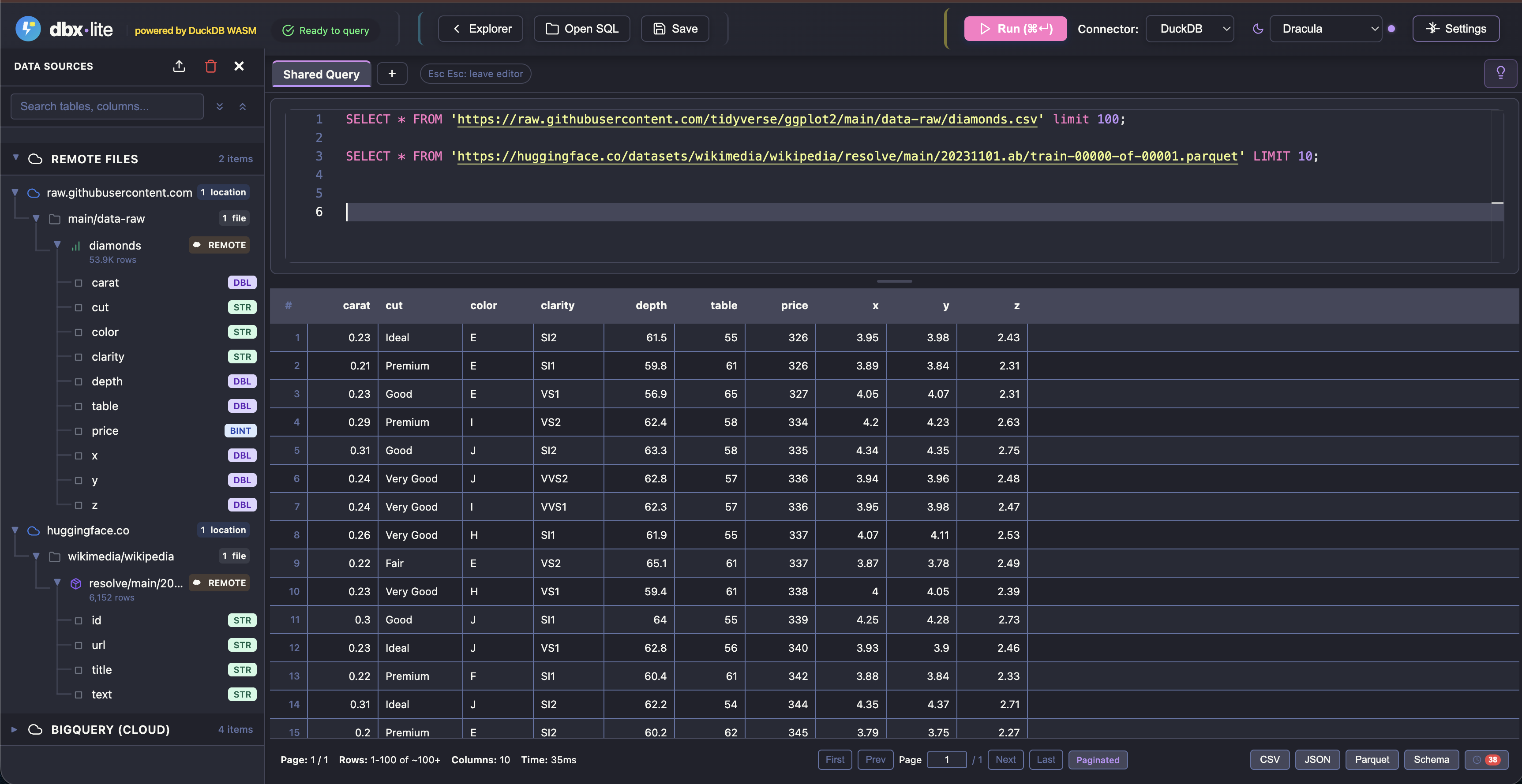The image size is (1522, 784).
Task: Toggle the color column checkbox
Action: tap(78, 332)
